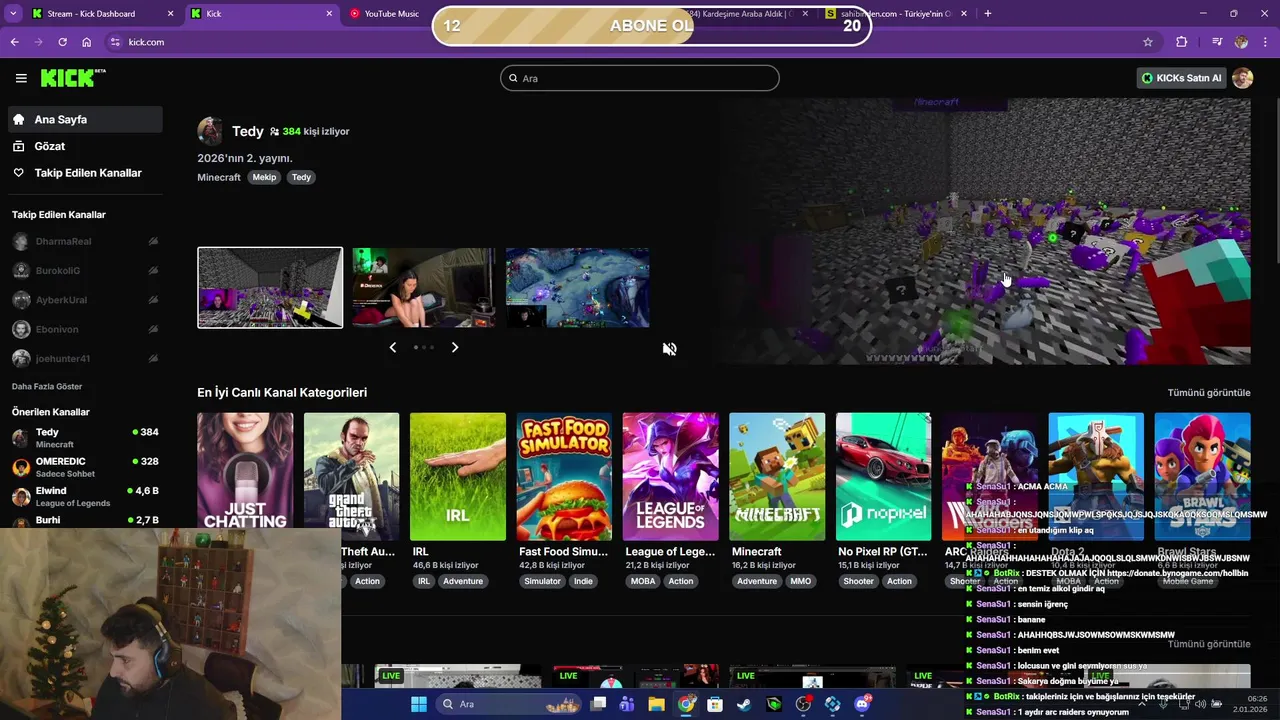Viewport: 1280px width, 720px height.
Task: Click the Ara search field on Kick
Action: click(x=640, y=78)
